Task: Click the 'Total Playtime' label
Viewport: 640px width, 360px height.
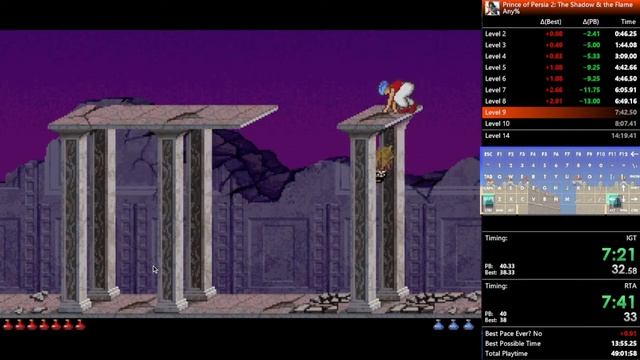Action: 506,354
